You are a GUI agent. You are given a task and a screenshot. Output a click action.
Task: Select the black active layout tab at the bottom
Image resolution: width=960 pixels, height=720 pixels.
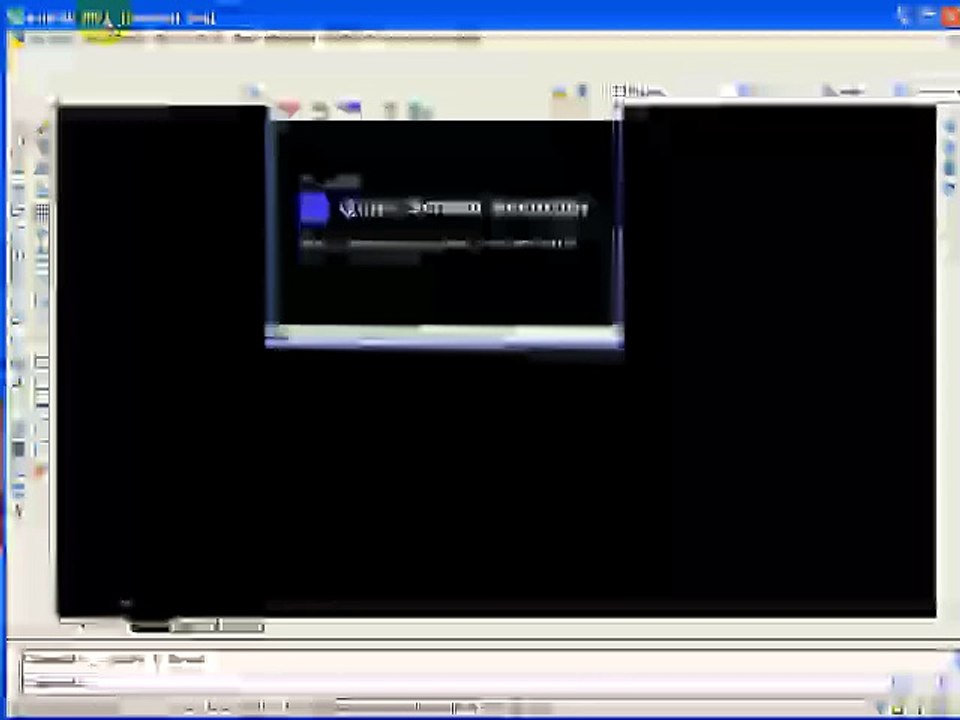(151, 627)
